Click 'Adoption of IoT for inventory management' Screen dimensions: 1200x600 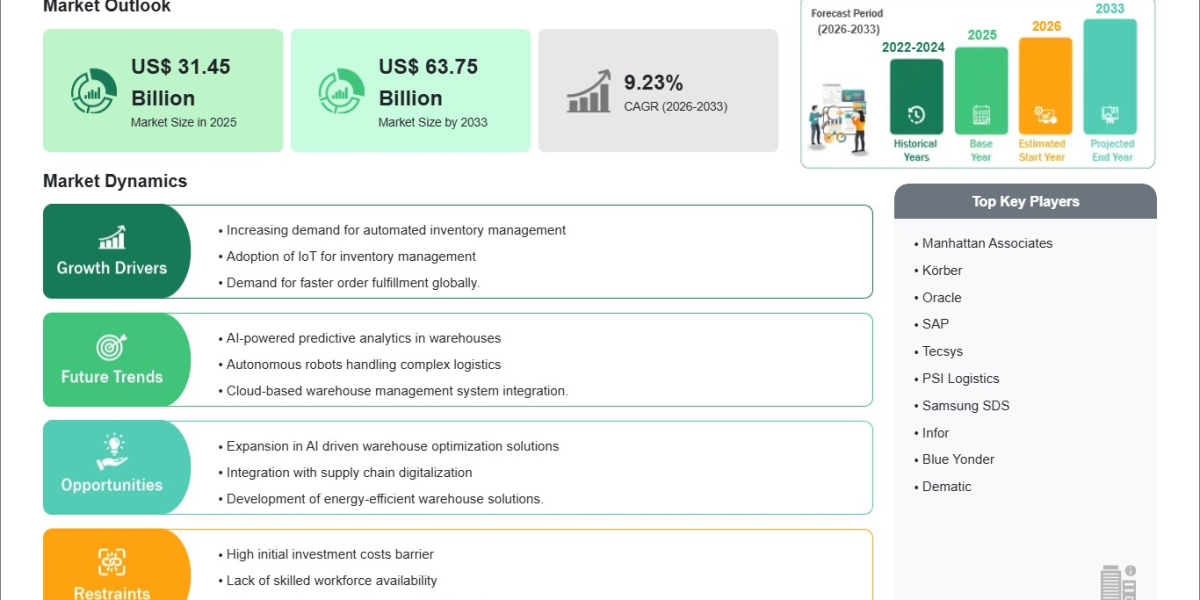point(351,256)
